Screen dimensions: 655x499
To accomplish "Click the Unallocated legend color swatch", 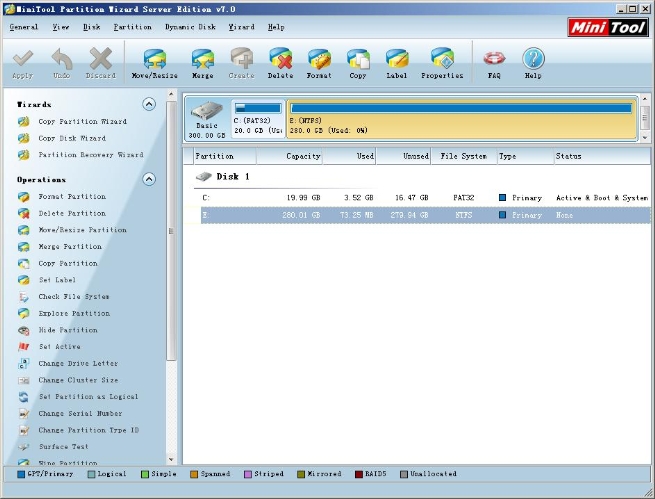I will click(404, 474).
